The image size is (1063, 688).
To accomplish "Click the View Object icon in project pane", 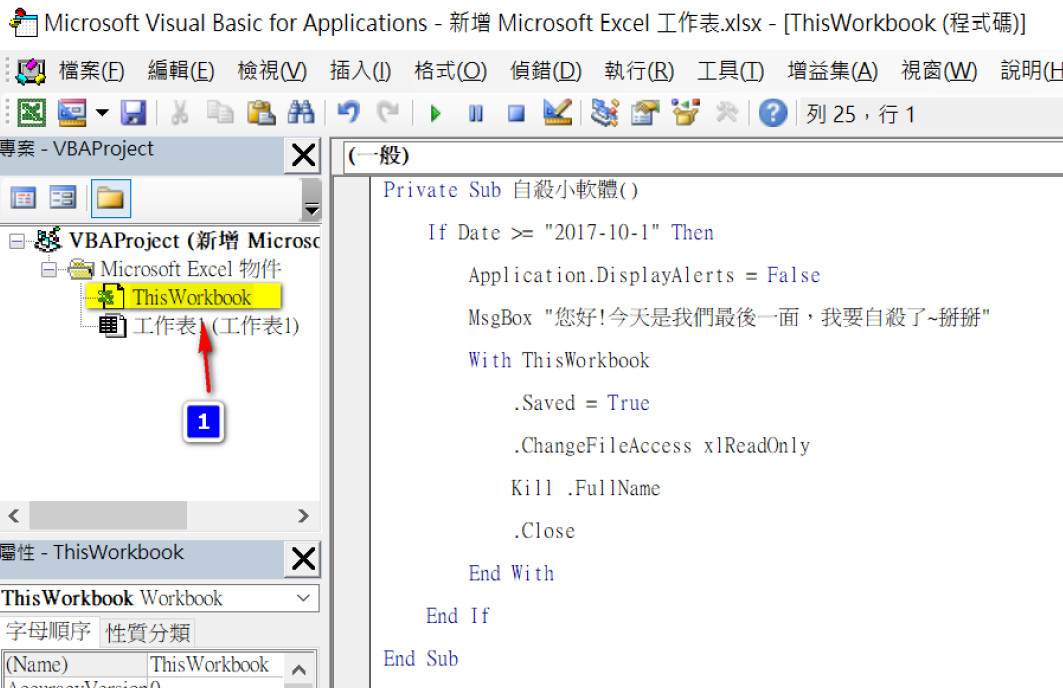I will (63, 198).
